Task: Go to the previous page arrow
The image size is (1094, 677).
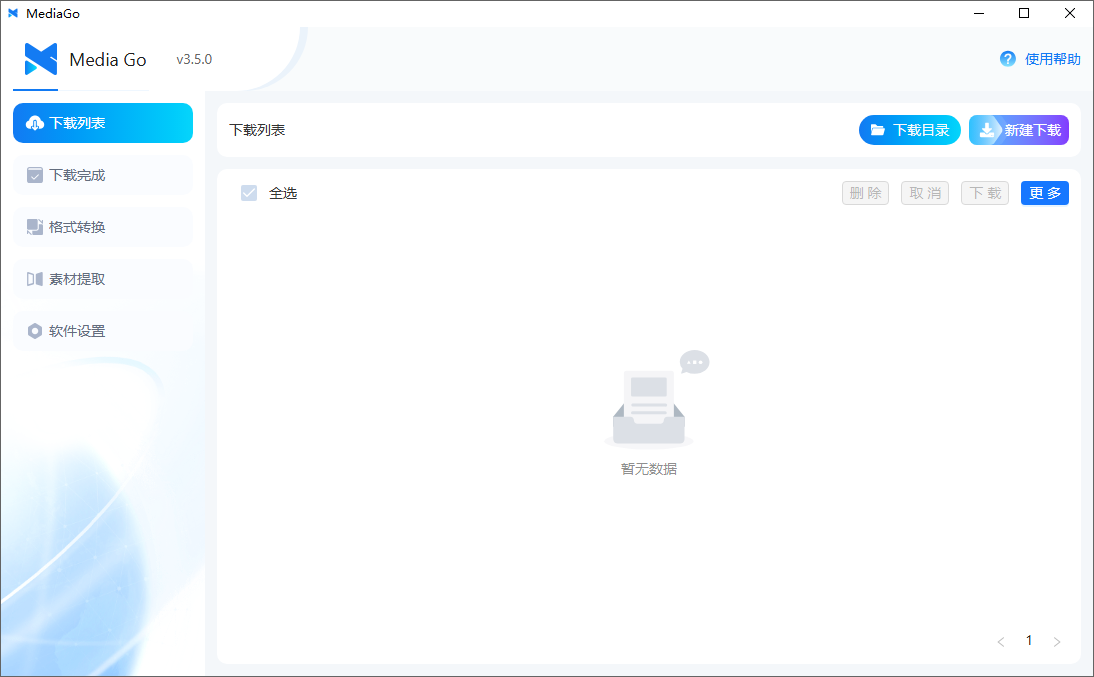Action: (x=1001, y=641)
